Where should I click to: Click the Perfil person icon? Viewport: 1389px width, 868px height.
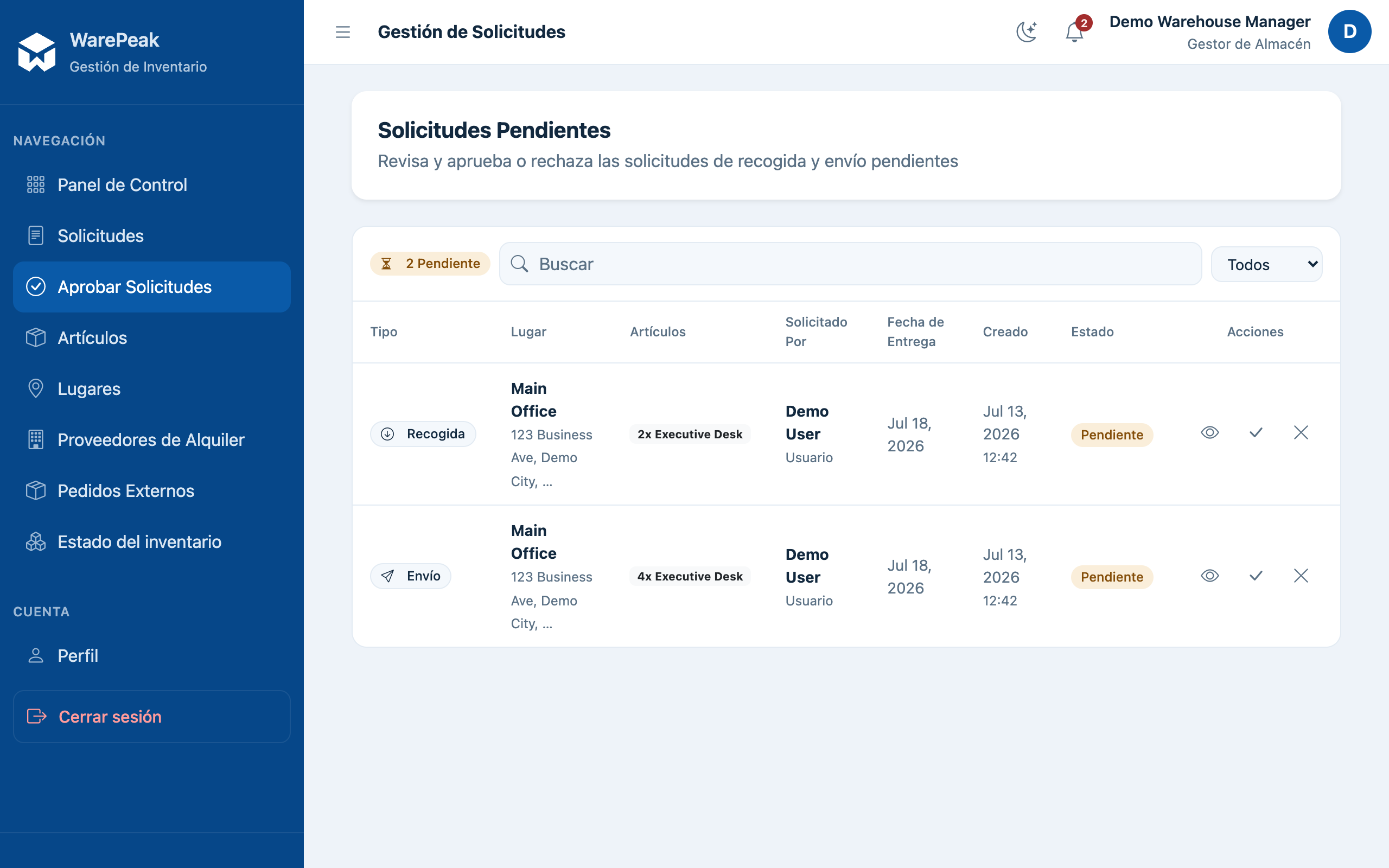36,655
